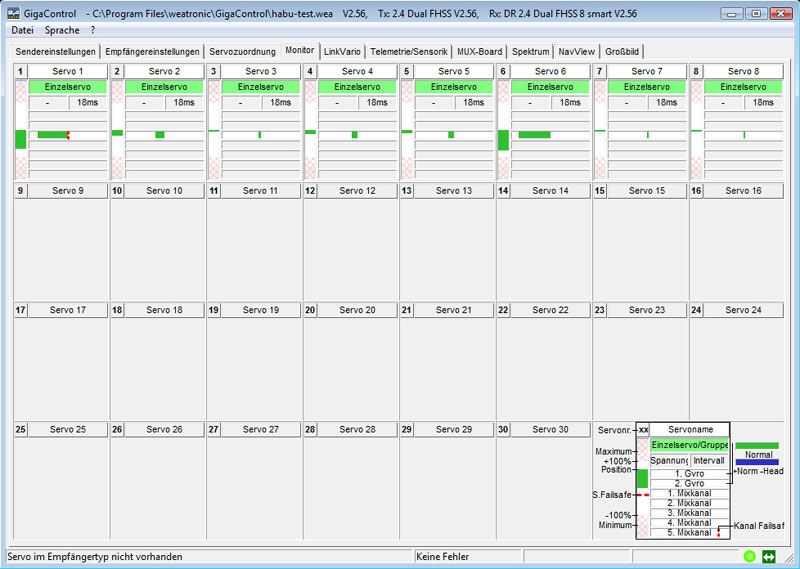Click the Einzelservo label of Servo 1
800x569 pixels.
coord(67,87)
